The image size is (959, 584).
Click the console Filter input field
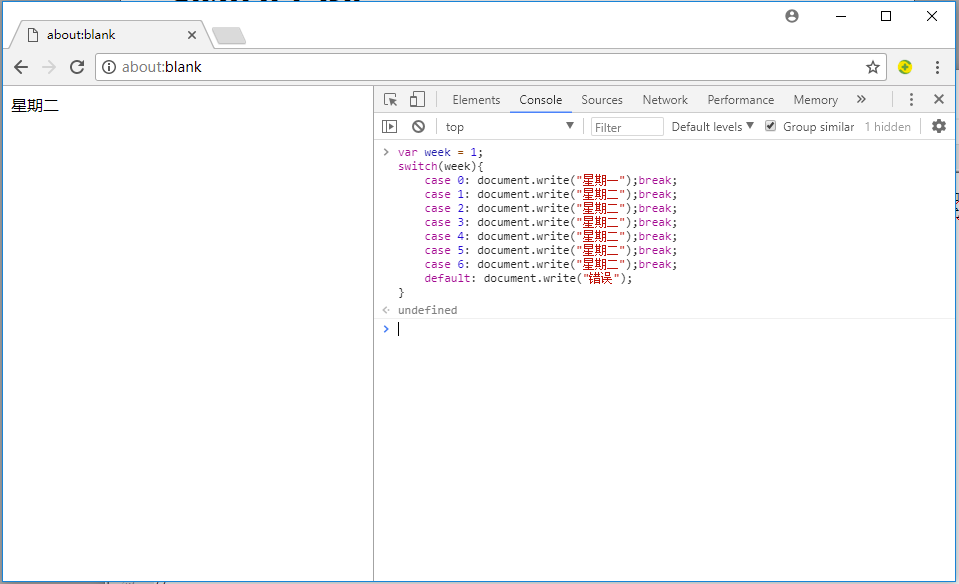(x=627, y=127)
